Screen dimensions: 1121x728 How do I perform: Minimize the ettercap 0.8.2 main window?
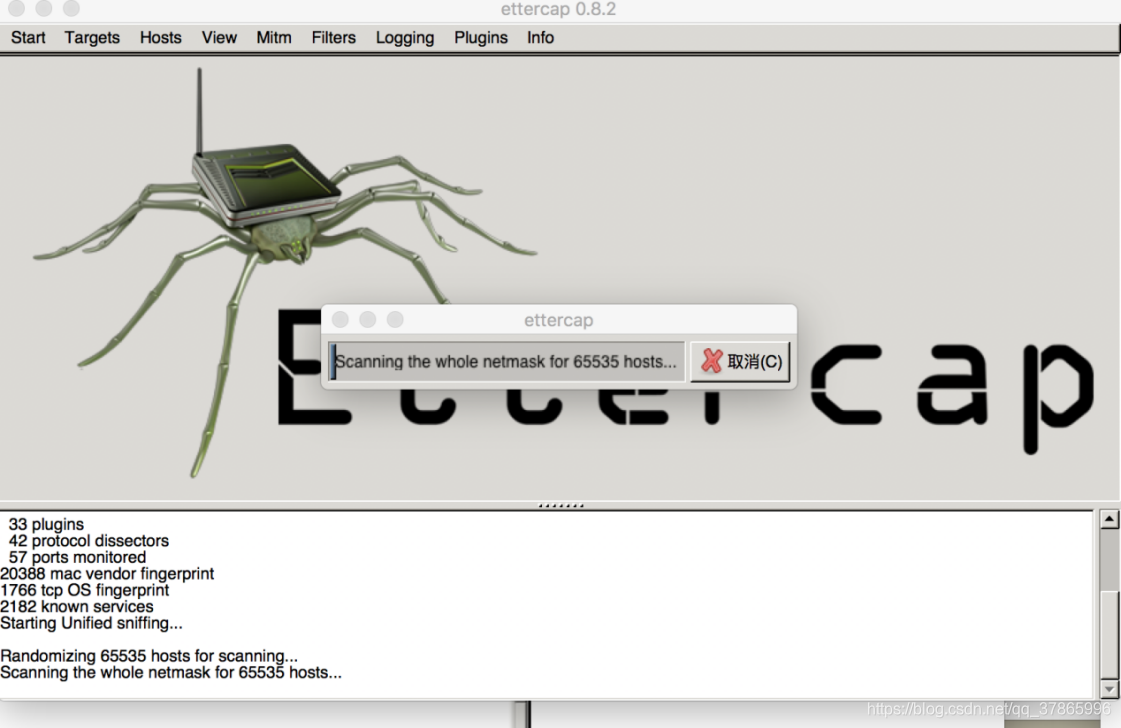click(44, 8)
